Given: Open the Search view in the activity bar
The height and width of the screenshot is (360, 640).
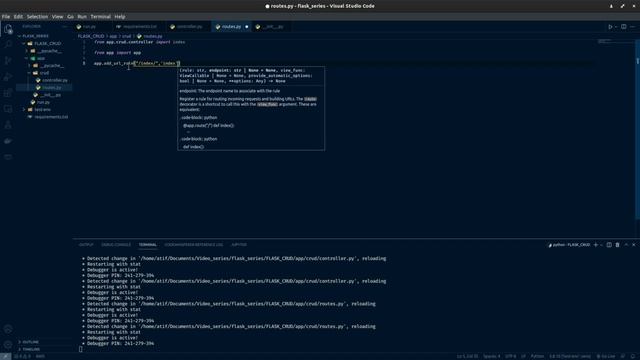Looking at the screenshot, I should click(8, 44).
